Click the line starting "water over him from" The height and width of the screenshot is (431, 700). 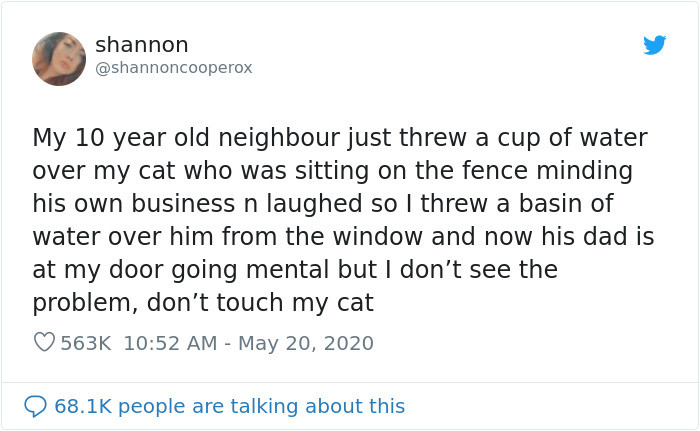pyautogui.click(x=343, y=236)
